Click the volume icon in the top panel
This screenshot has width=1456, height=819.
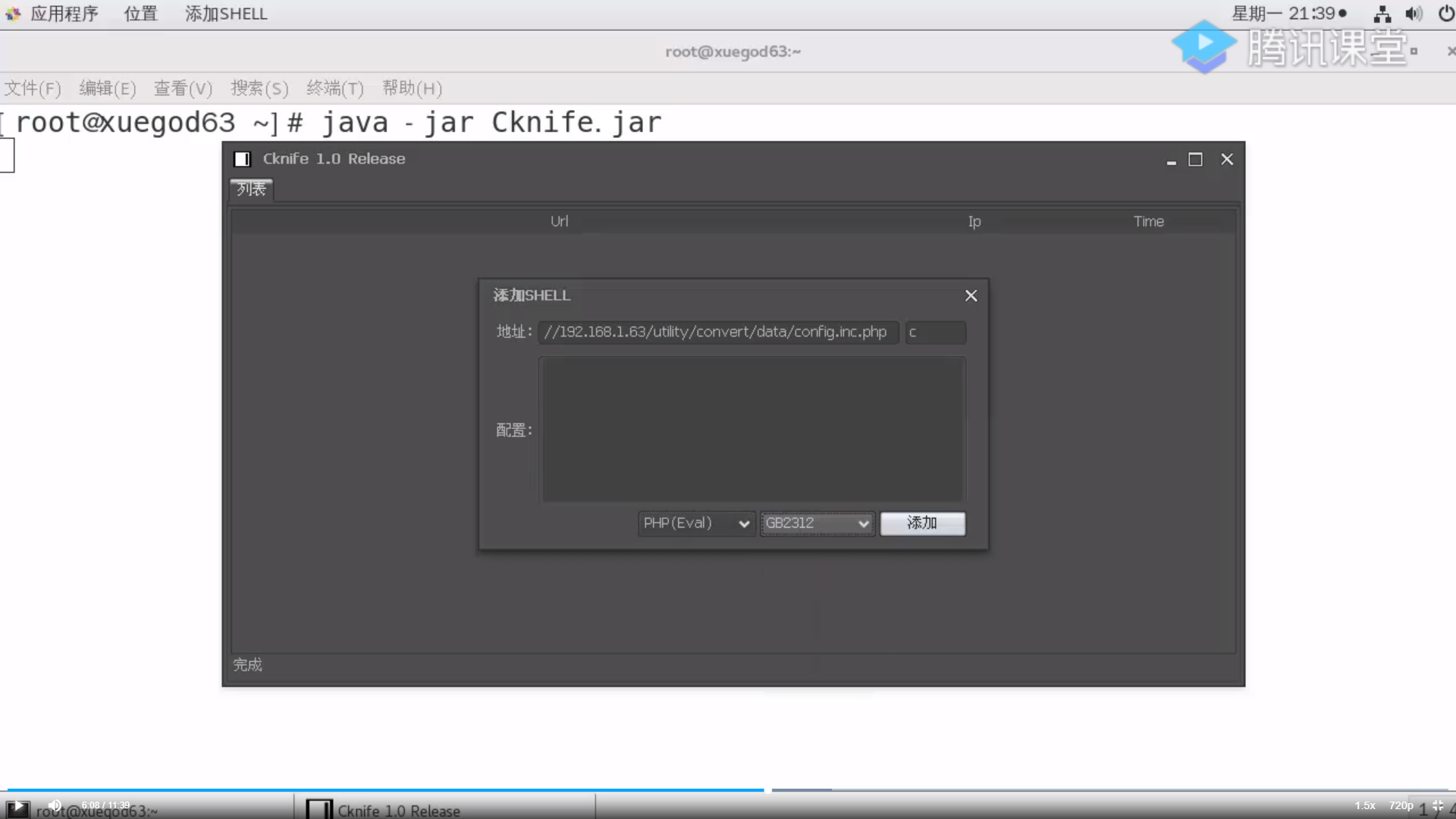pyautogui.click(x=1415, y=13)
